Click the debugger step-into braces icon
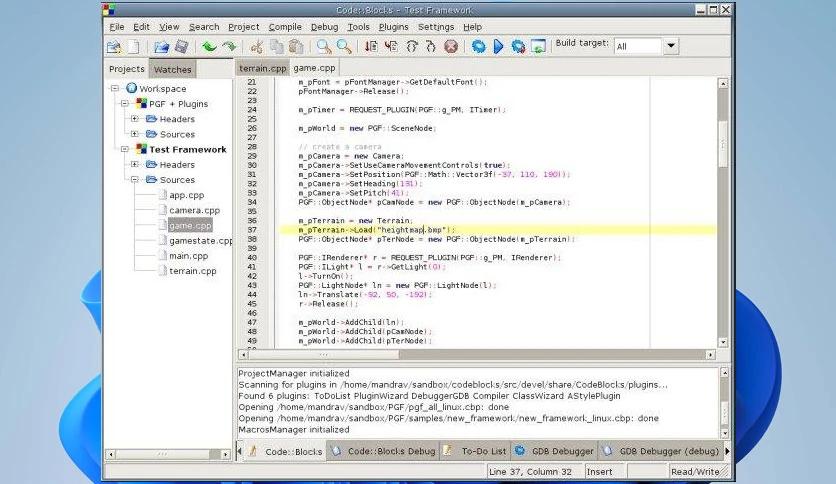Image resolution: width=836 pixels, height=484 pixels. pos(411,47)
